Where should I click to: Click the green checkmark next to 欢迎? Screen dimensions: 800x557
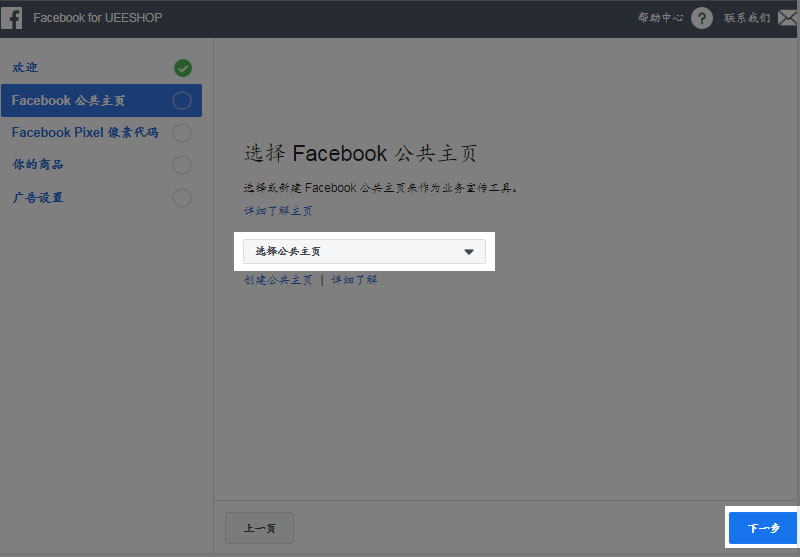183,68
